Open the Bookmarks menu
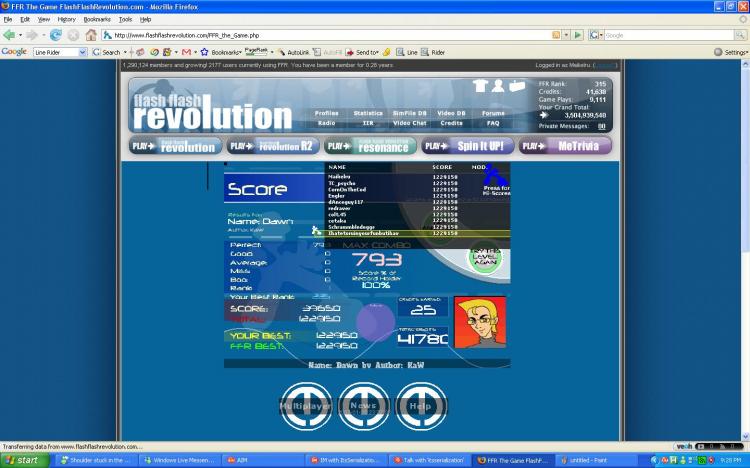Image resolution: width=750 pixels, height=468 pixels. coord(97,20)
